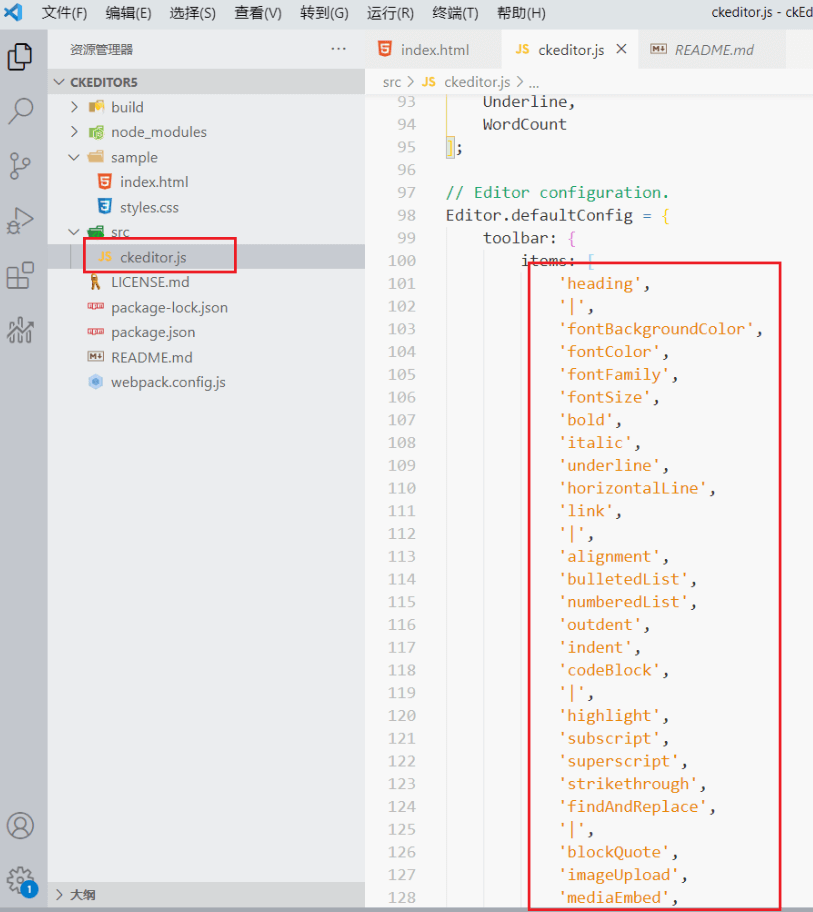Click the src breadcrumb above the editor
The width and height of the screenshot is (813, 912).
(x=392, y=82)
